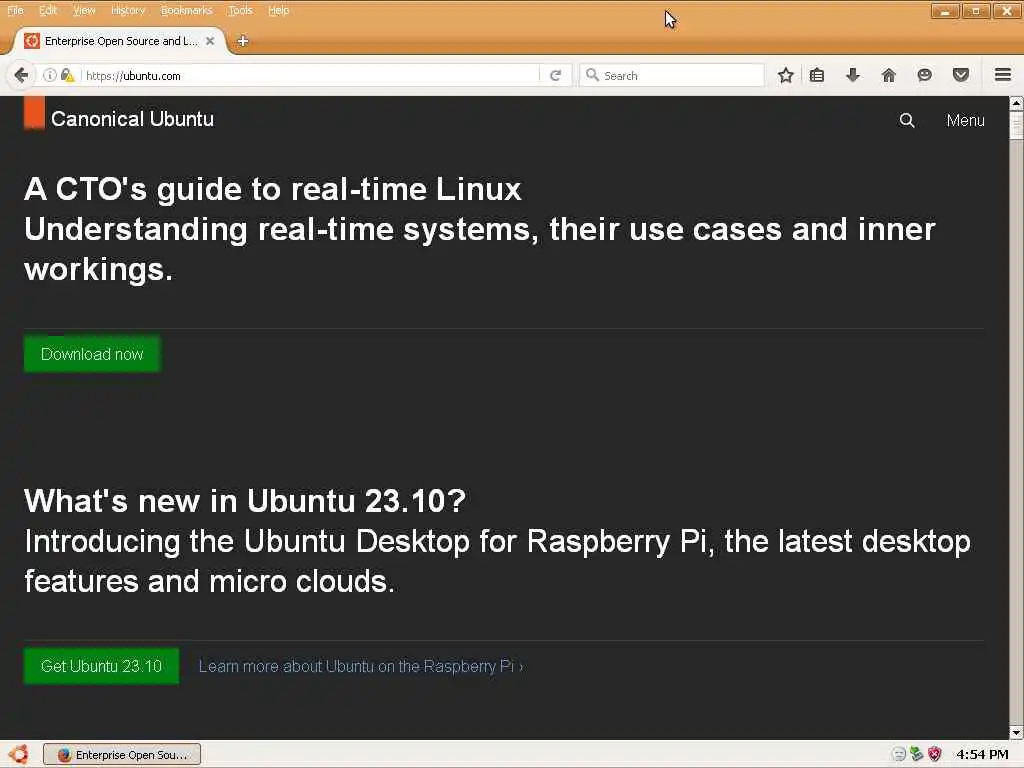Focus the ubuntu.com address bar
The image size is (1024, 768).
[x=310, y=76]
